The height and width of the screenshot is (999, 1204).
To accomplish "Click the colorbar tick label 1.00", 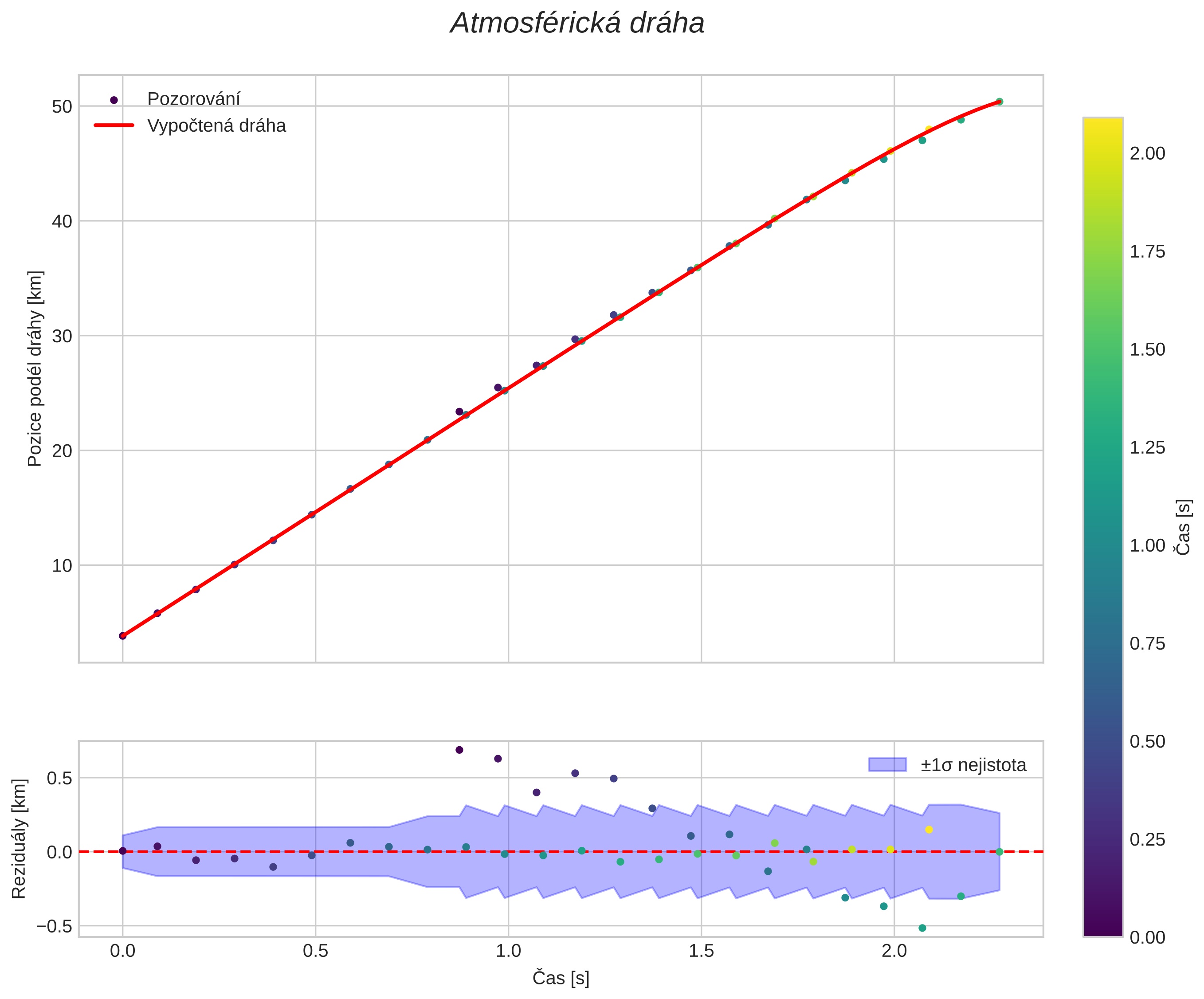I will (x=1147, y=545).
